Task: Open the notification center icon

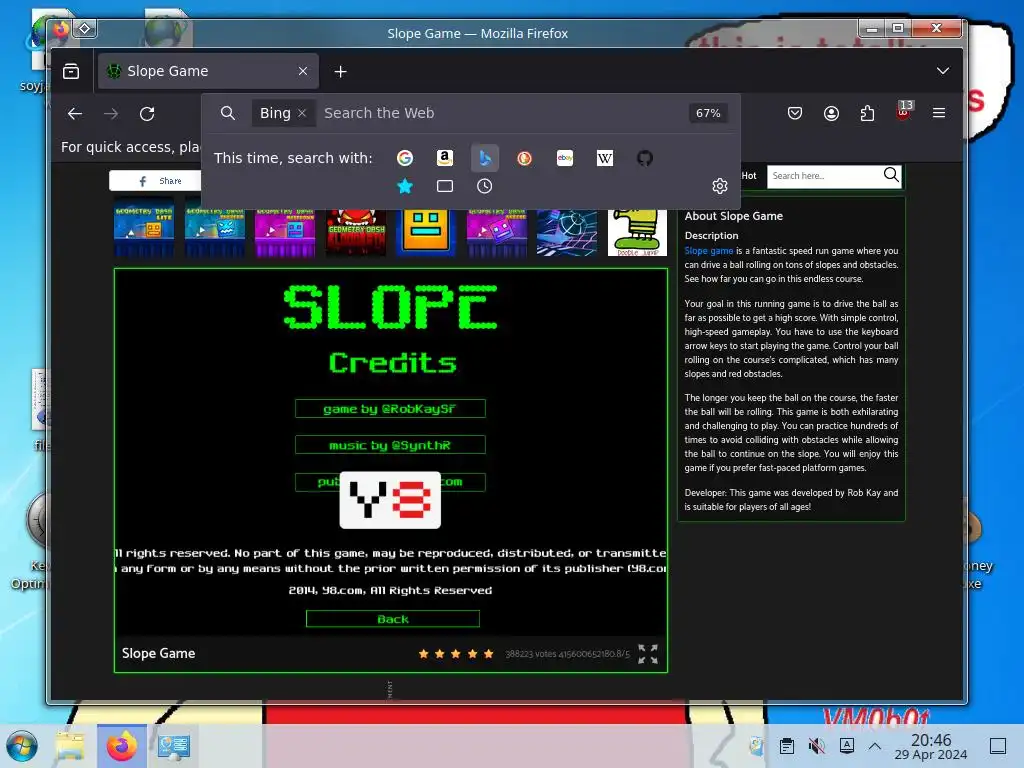Action: [x=997, y=746]
